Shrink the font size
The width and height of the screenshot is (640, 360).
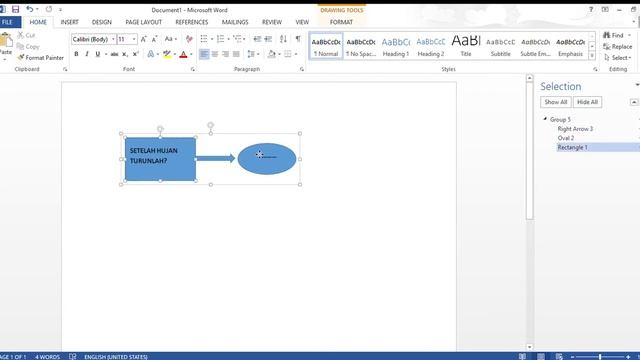click(154, 39)
